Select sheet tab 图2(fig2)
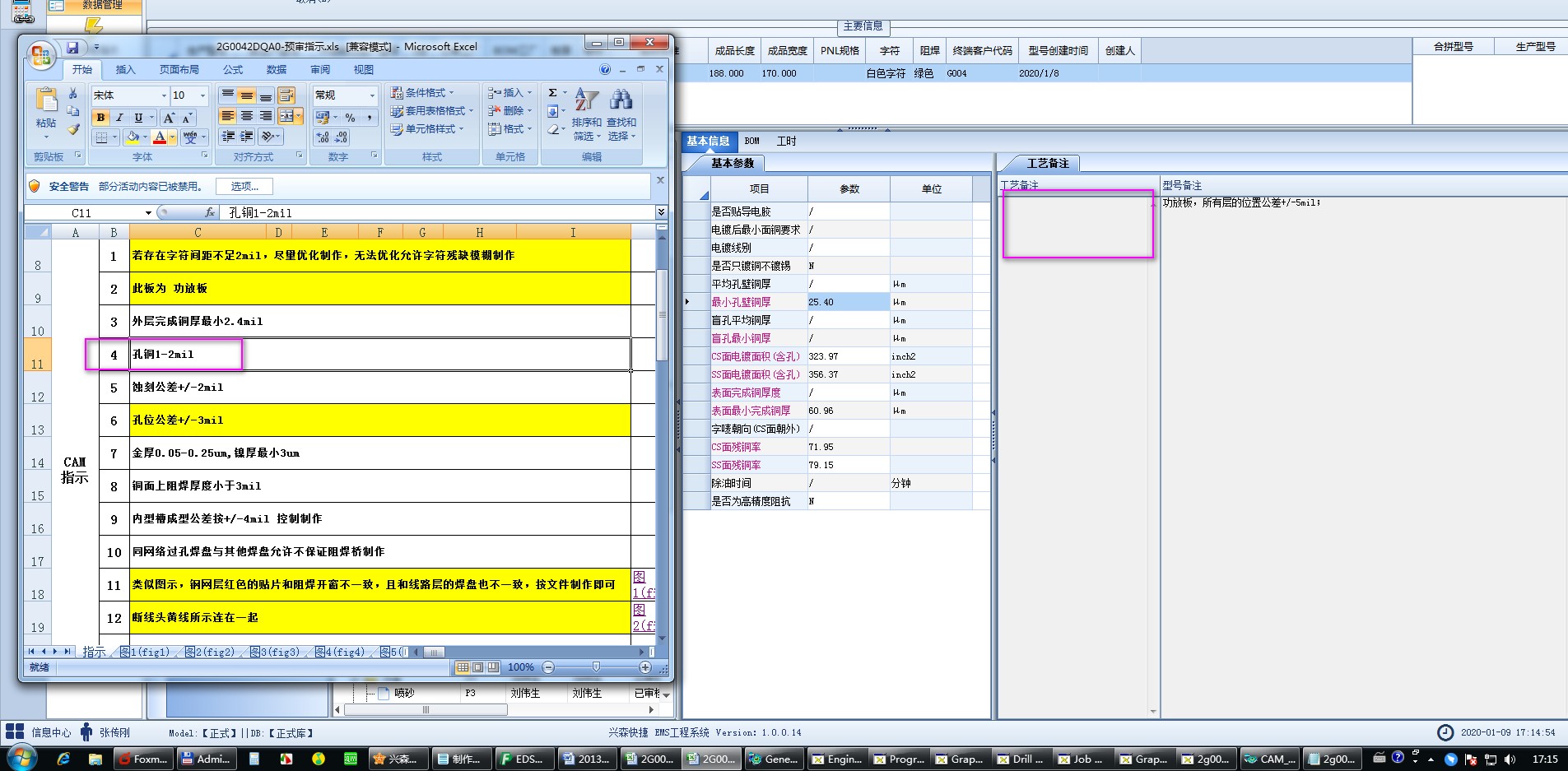The width and height of the screenshot is (1568, 771). tap(210, 652)
